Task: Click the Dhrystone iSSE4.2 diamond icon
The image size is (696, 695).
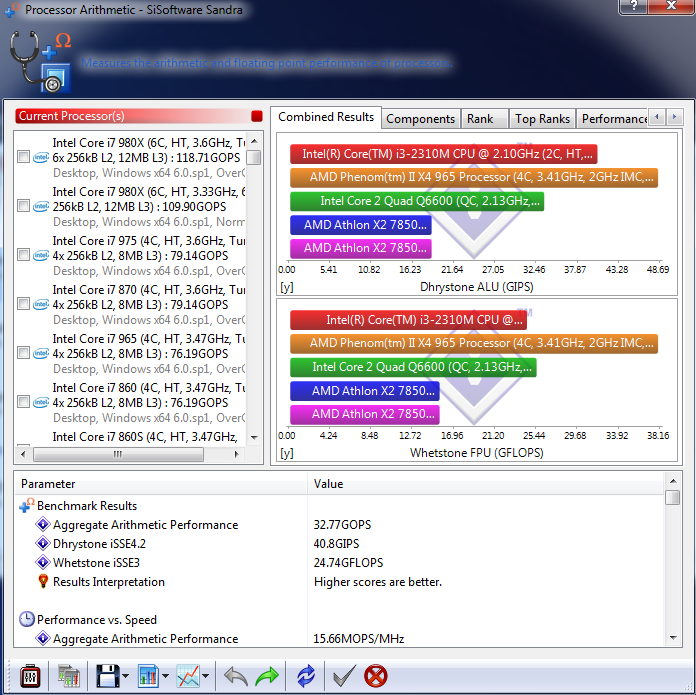Action: coord(43,543)
